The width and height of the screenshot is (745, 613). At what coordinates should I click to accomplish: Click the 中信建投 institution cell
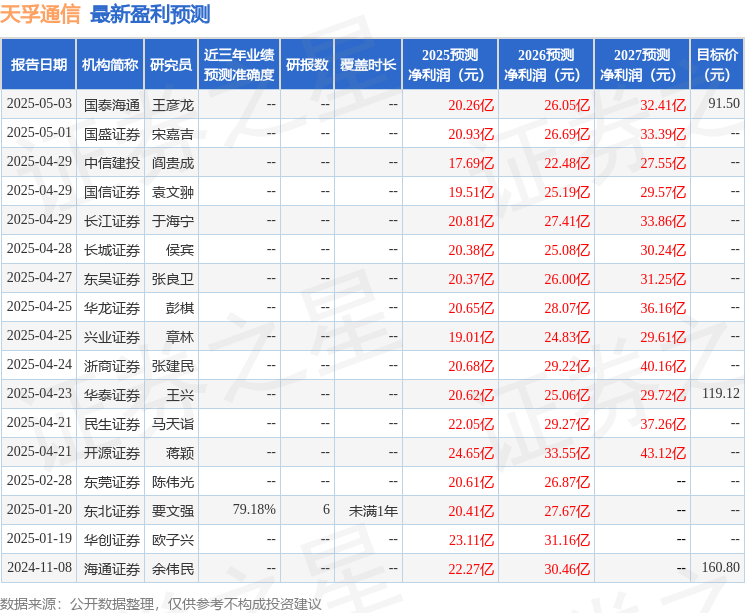[112, 163]
